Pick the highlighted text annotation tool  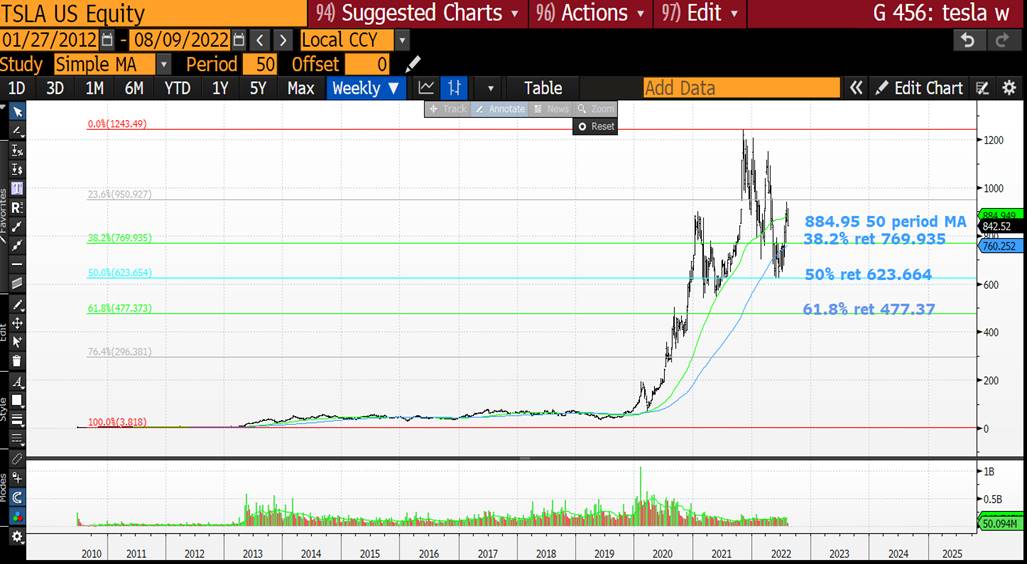click(17, 189)
